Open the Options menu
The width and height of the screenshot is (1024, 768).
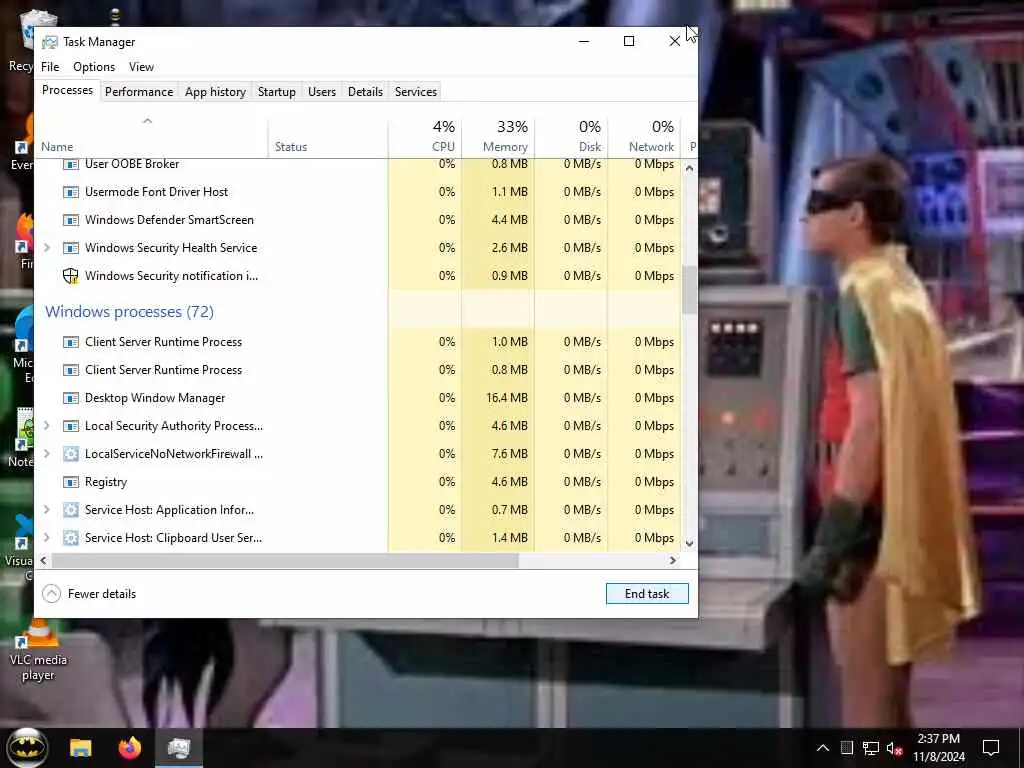click(94, 67)
